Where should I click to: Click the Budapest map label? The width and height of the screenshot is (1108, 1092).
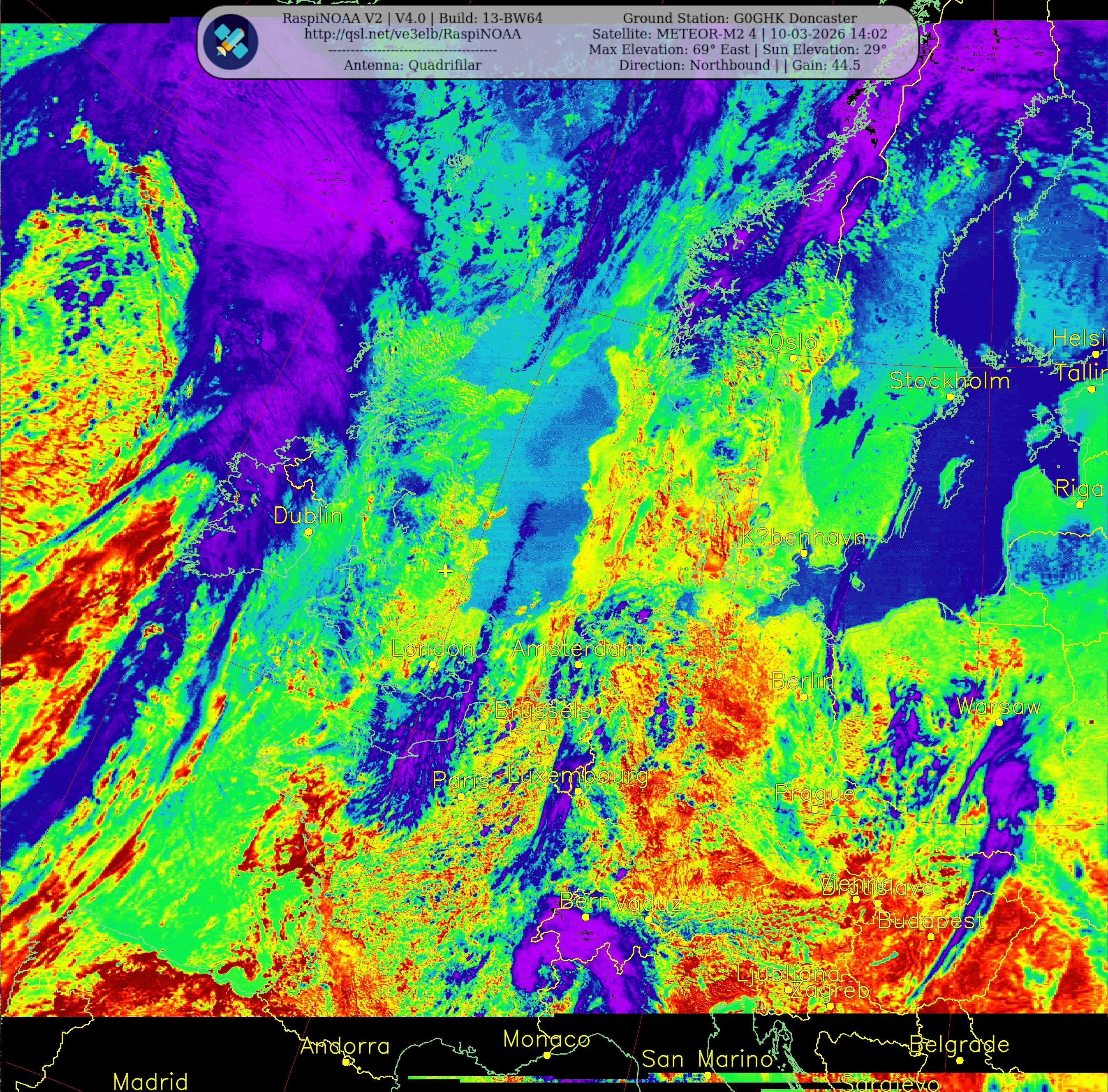pos(931,921)
